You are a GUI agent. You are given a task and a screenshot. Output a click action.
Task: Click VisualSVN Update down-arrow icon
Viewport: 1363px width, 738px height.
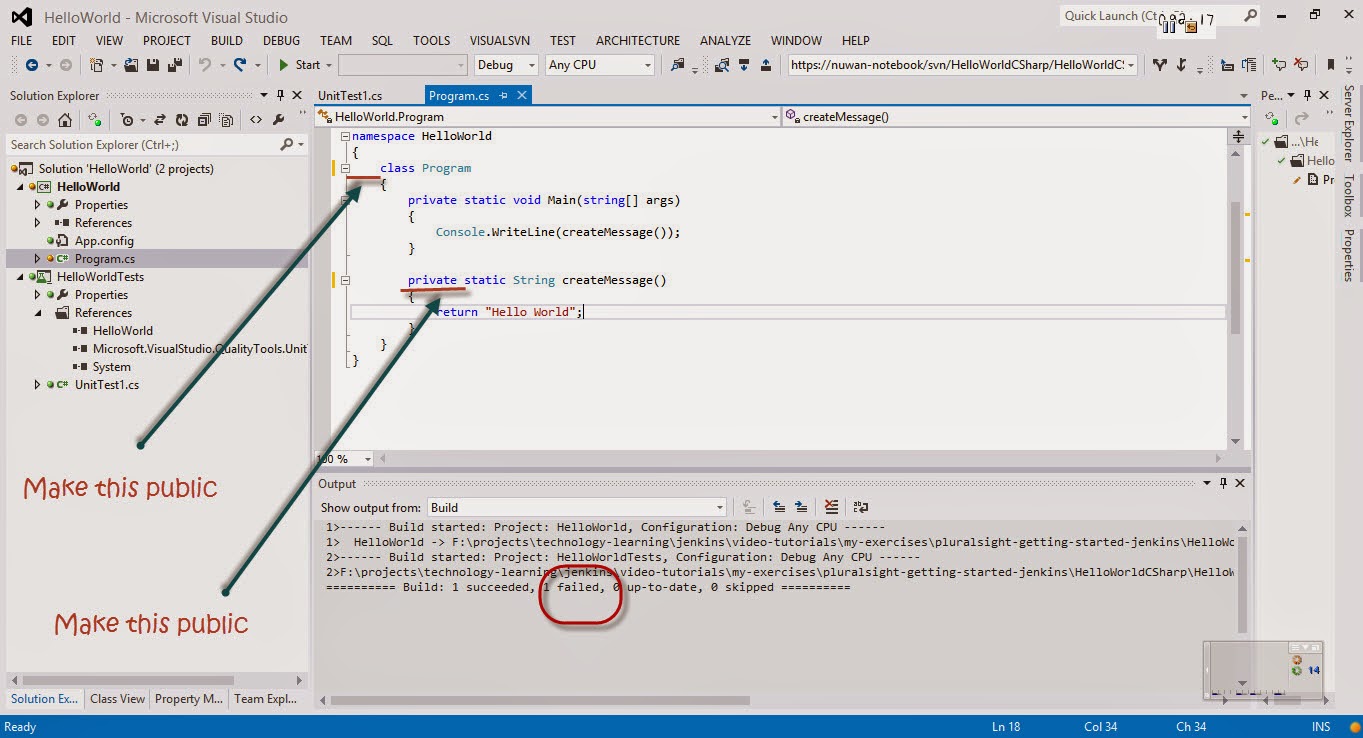click(x=745, y=65)
